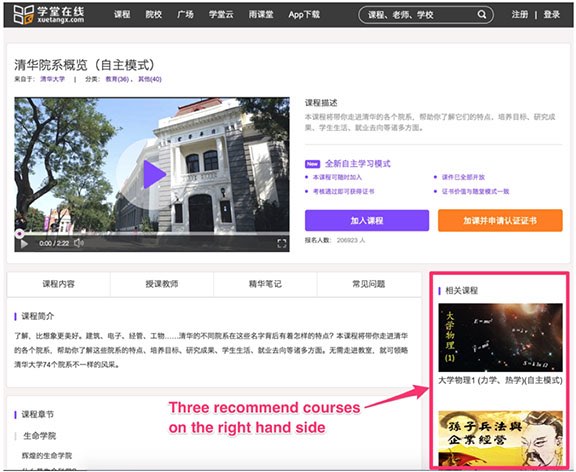The image size is (576, 472).
Task: Click 课程简介 section heading
Action: pos(37,316)
